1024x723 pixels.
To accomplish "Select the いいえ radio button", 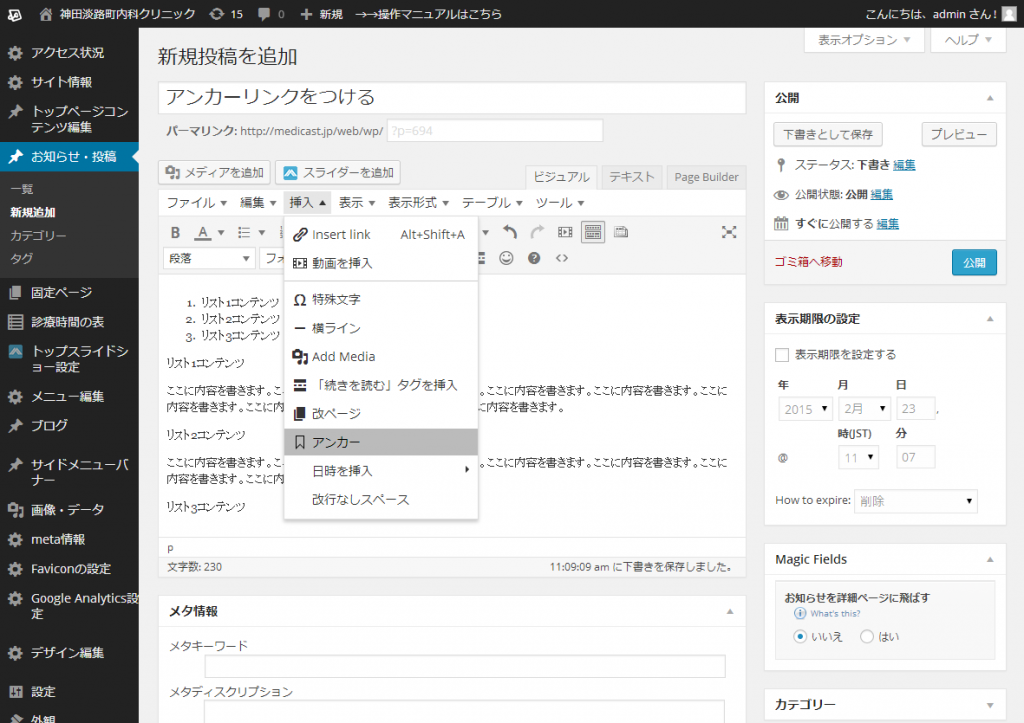I will point(799,636).
